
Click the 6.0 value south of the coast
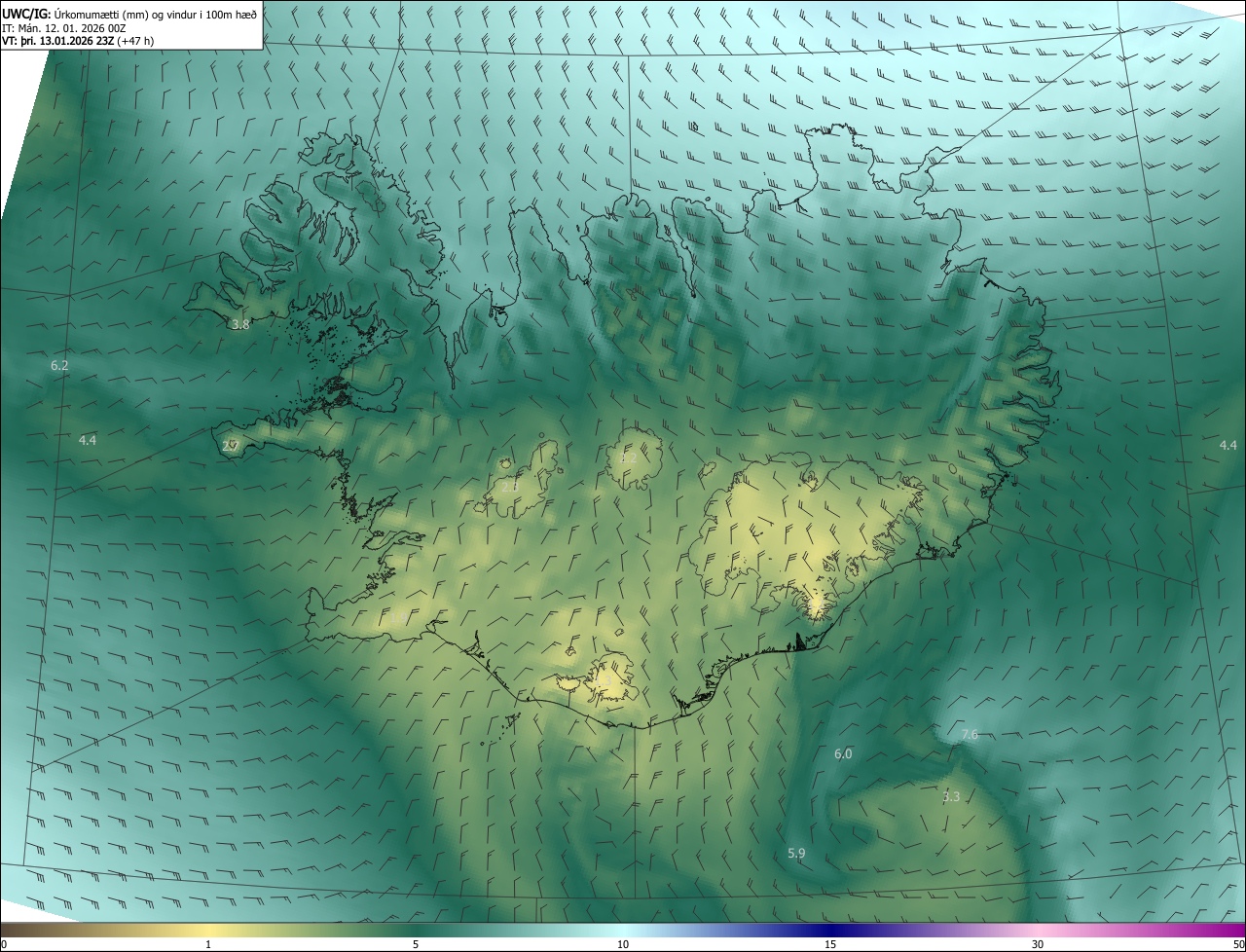point(843,754)
